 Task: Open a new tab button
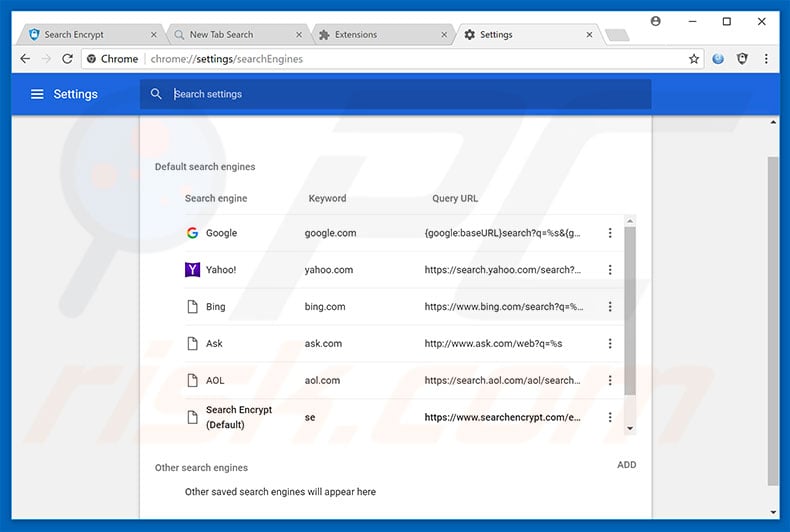coord(617,35)
